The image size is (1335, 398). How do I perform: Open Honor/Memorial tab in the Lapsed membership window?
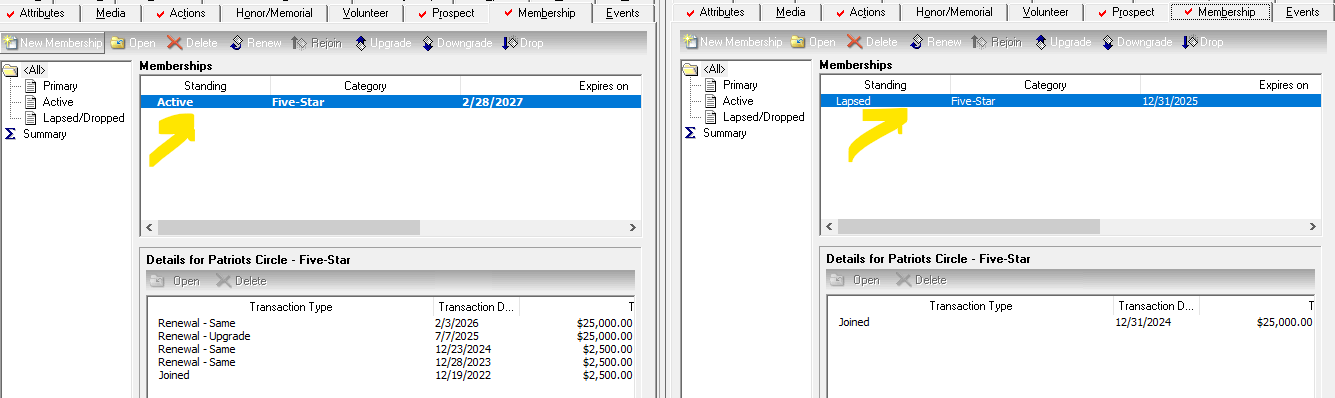pos(954,12)
